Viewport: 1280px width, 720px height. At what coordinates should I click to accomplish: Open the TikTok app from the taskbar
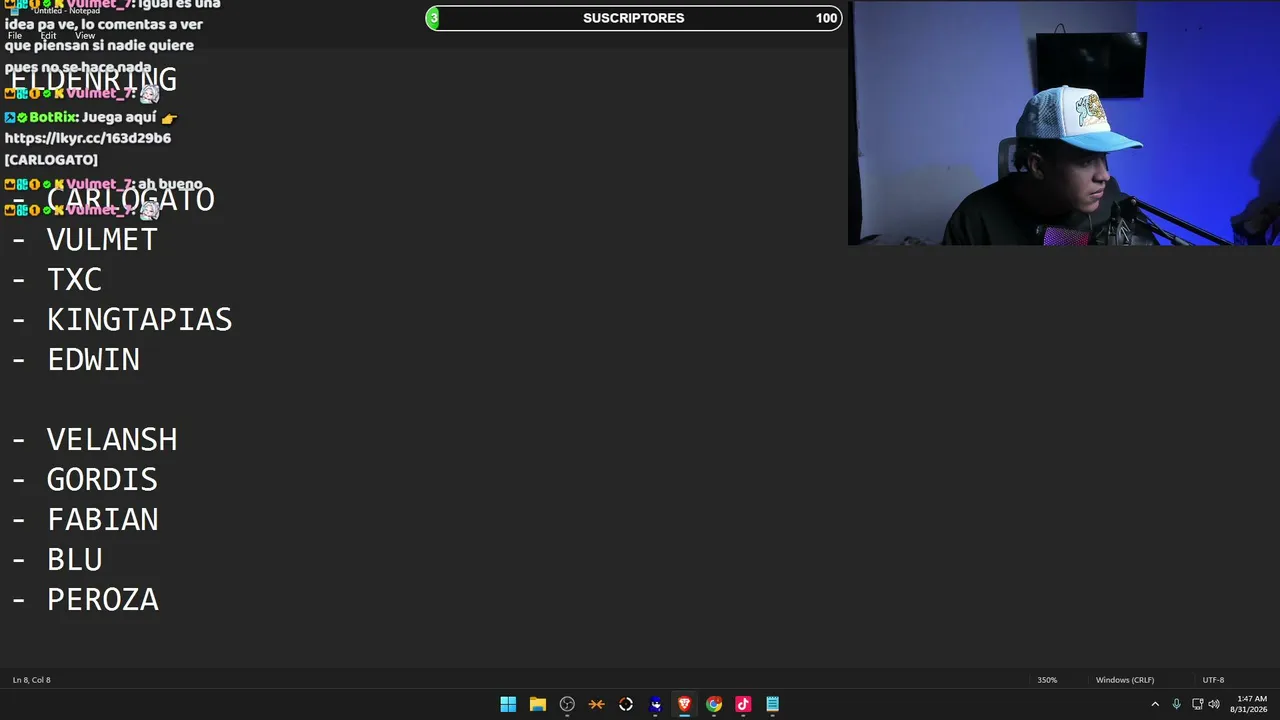[x=743, y=704]
